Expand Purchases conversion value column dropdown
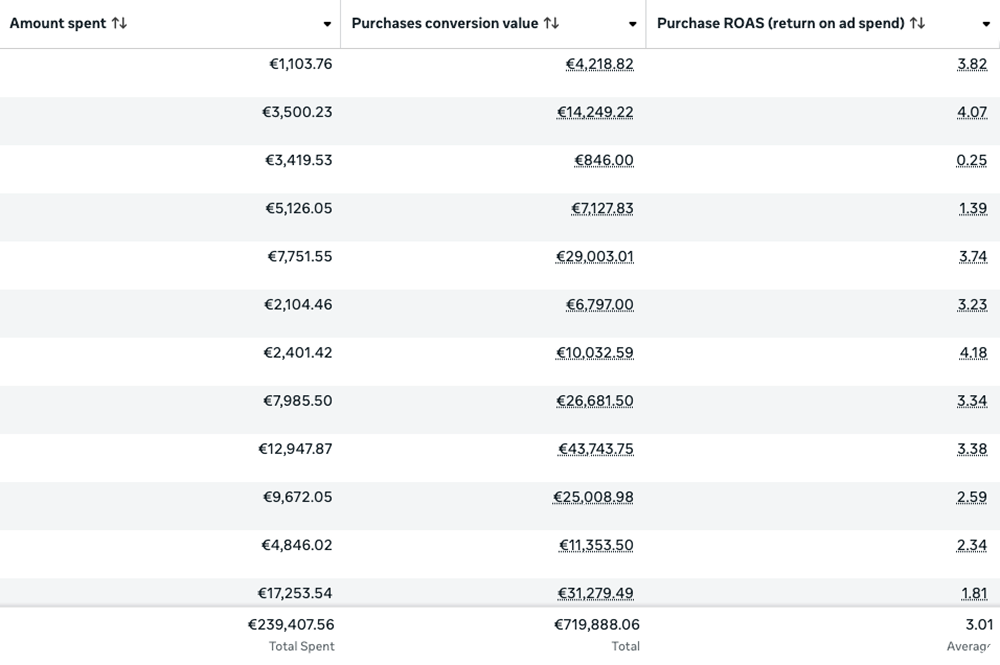1000x665 pixels. pyautogui.click(x=632, y=24)
